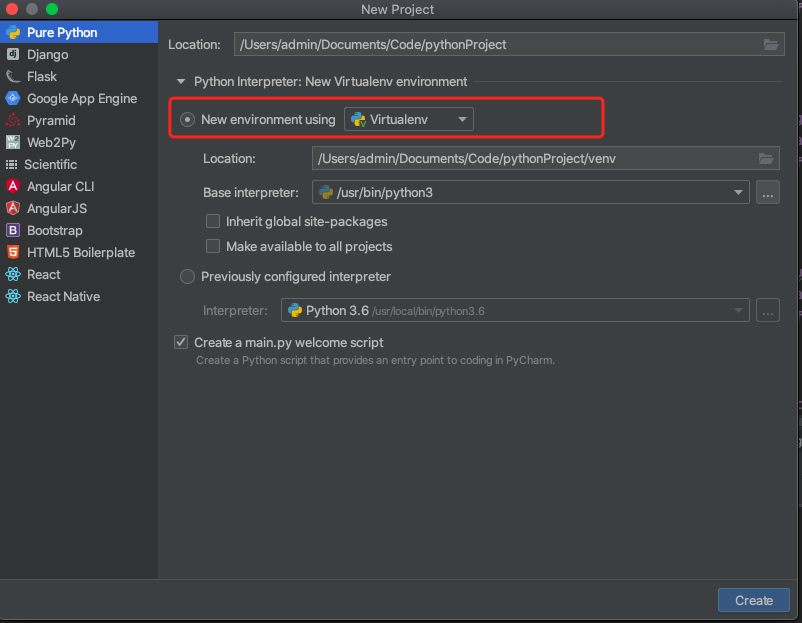802x623 pixels.
Task: Click the Create button
Action: click(x=753, y=600)
